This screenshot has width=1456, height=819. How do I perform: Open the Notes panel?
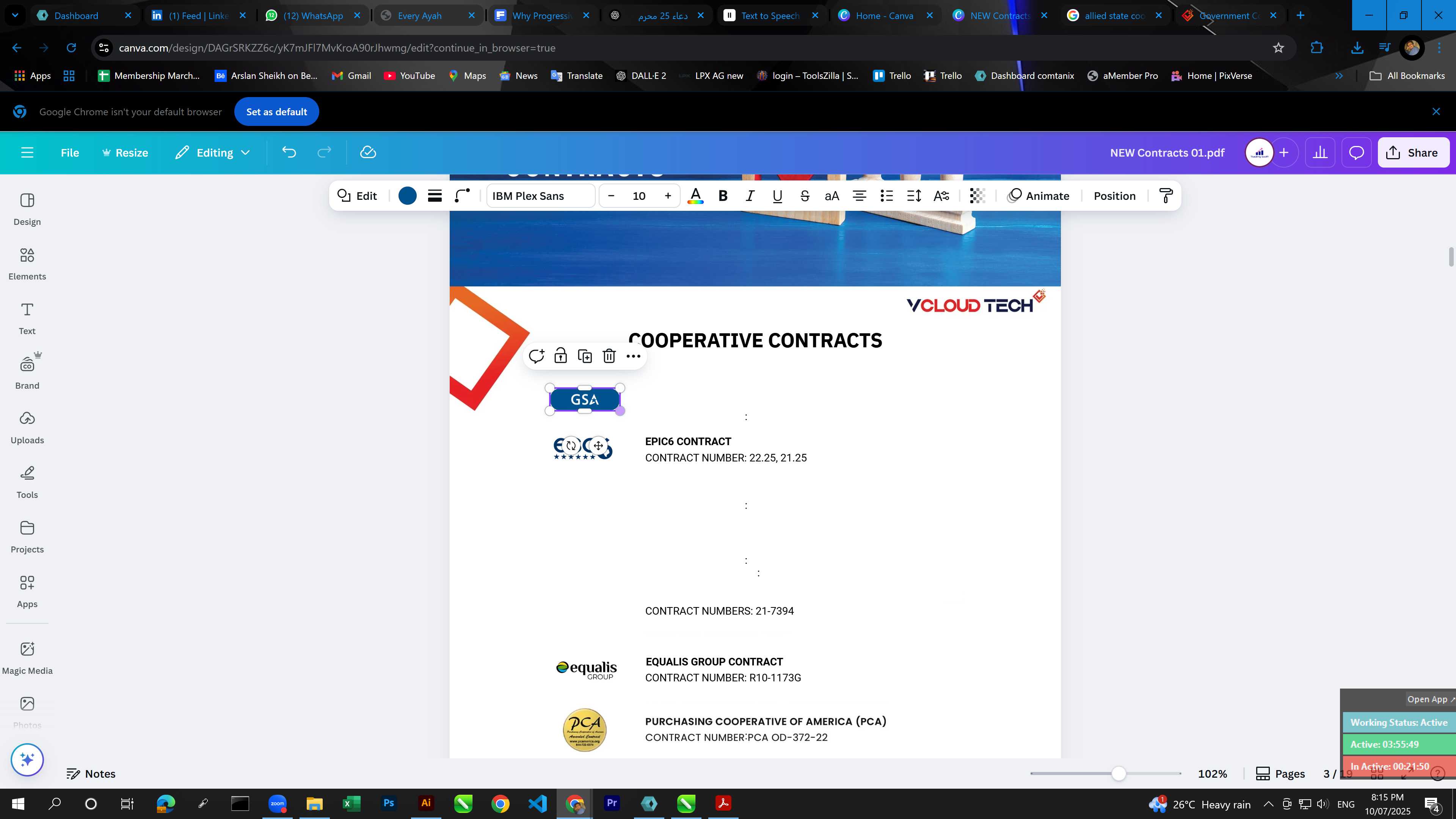(91, 774)
